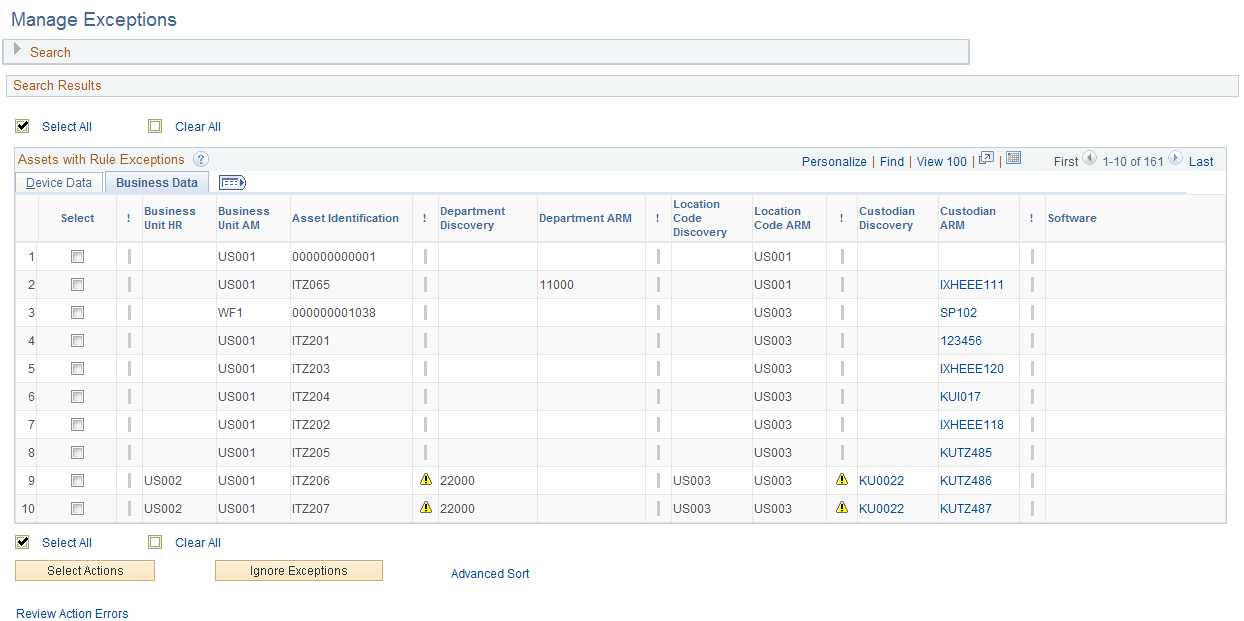Open Advanced Sort
This screenshot has height=621, width=1244.
(x=489, y=573)
